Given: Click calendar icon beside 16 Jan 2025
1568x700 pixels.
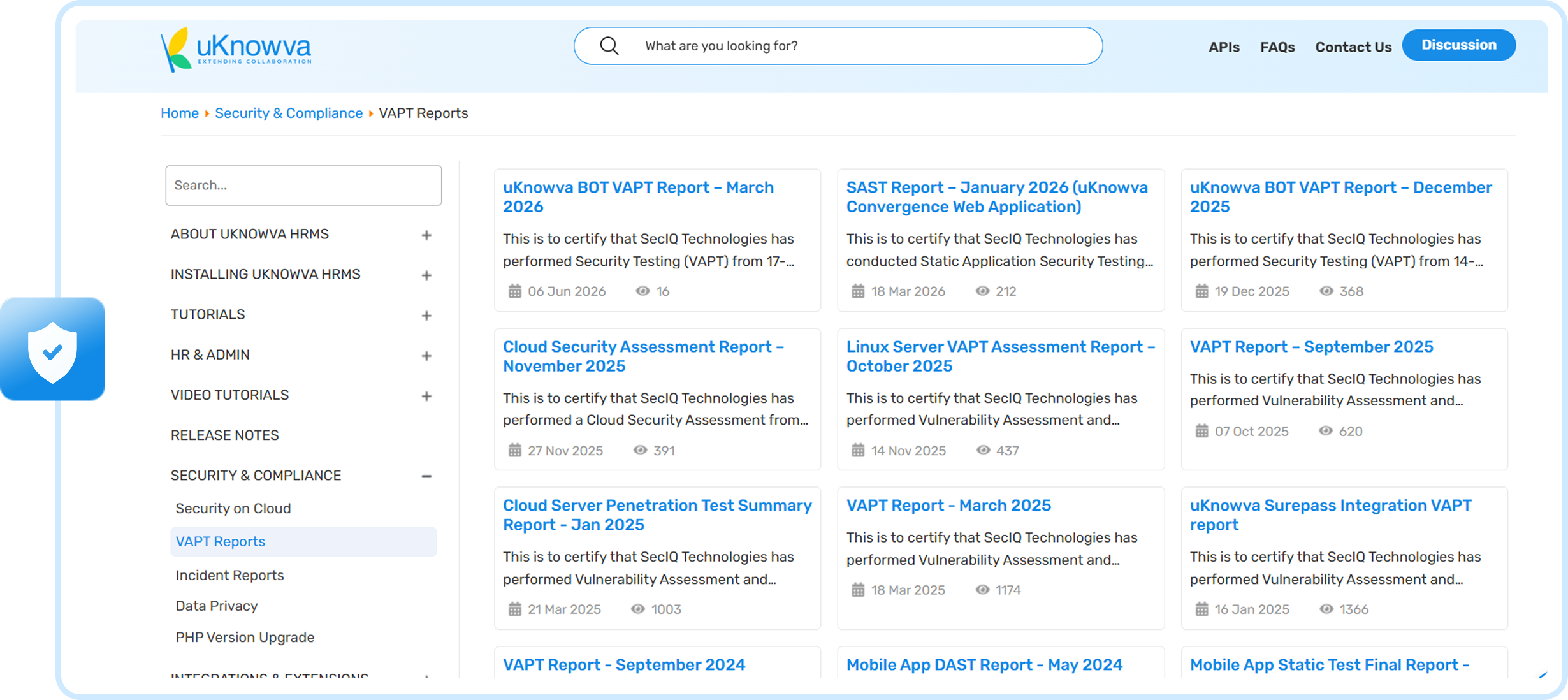Looking at the screenshot, I should [1201, 609].
